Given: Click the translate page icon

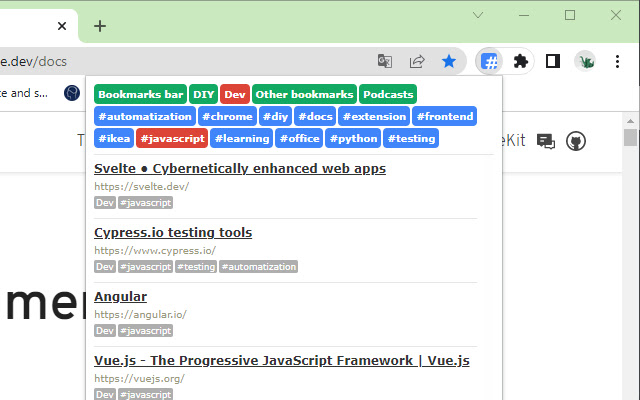Looking at the screenshot, I should (384, 62).
